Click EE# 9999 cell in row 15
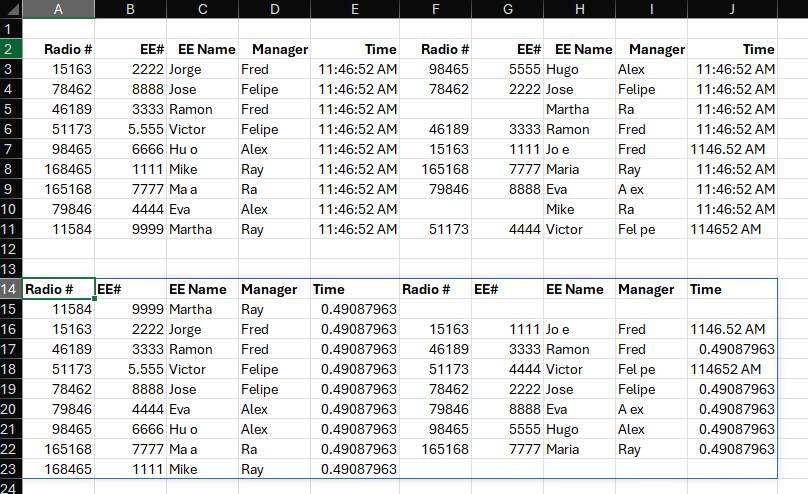 [x=131, y=309]
